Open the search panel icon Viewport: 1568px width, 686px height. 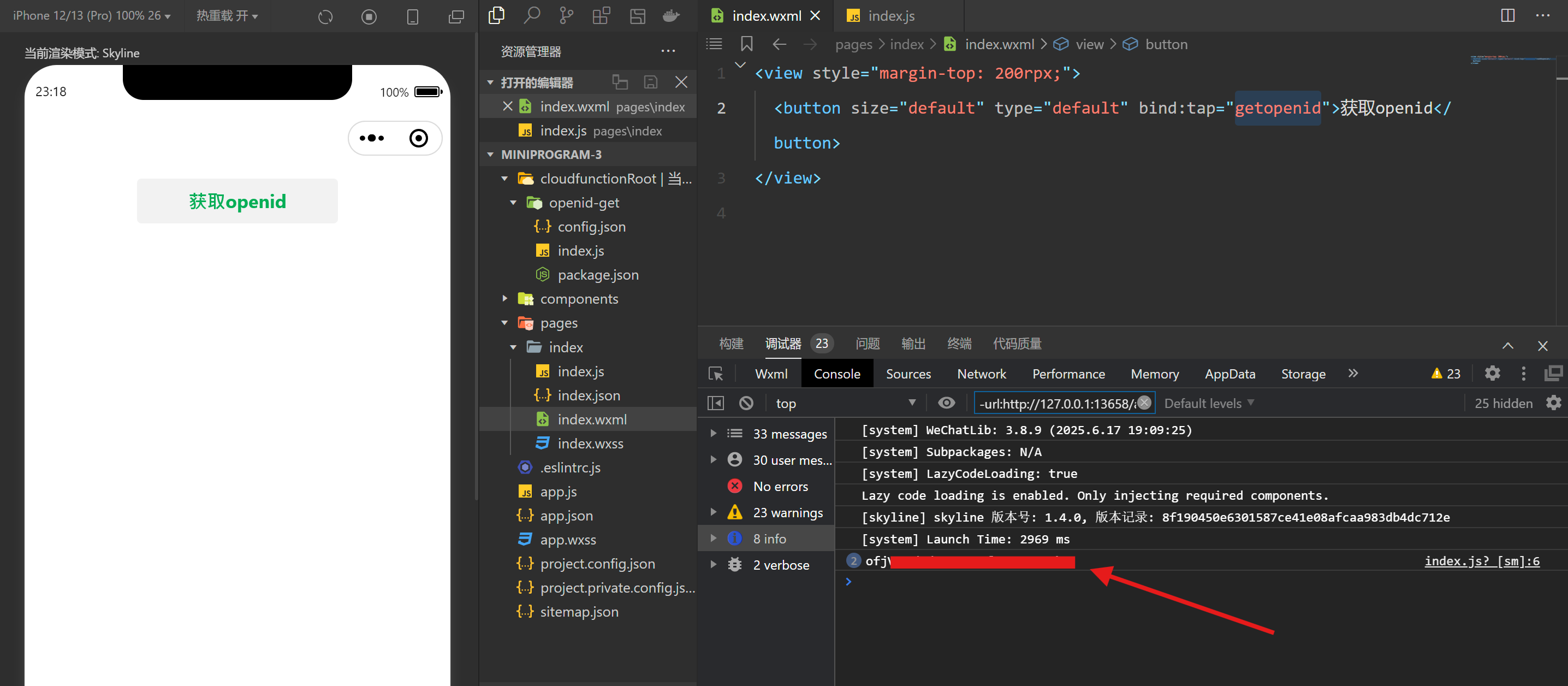pyautogui.click(x=531, y=16)
